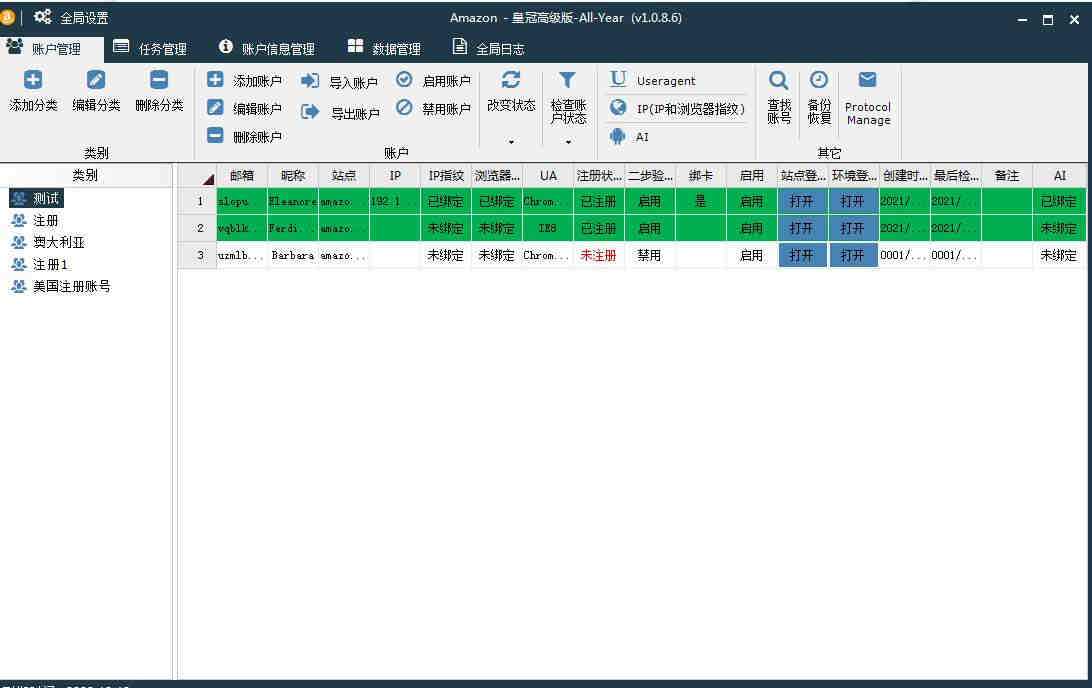Click the Barbara nickname cell
This screenshot has width=1092, height=688.
pyautogui.click(x=292, y=256)
